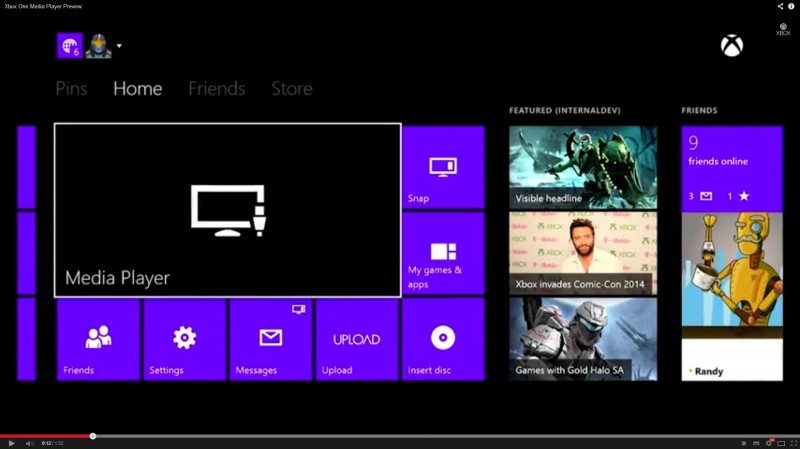Open the Snap tile
This screenshot has height=449, width=800.
[443, 167]
